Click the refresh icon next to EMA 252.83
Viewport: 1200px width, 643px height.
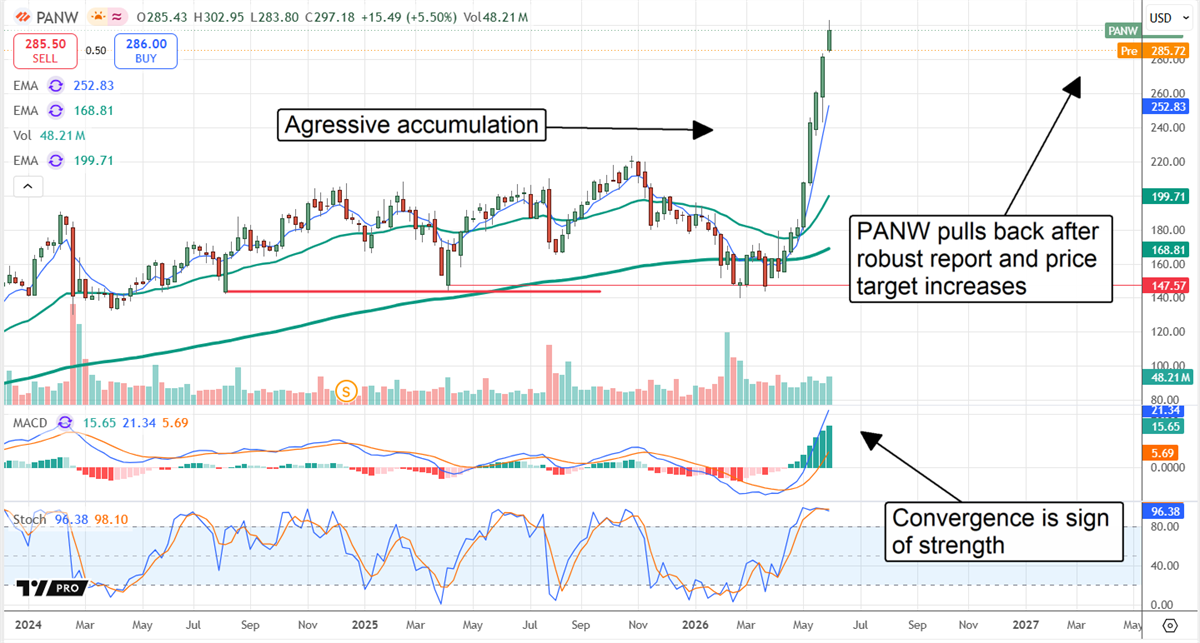55,87
